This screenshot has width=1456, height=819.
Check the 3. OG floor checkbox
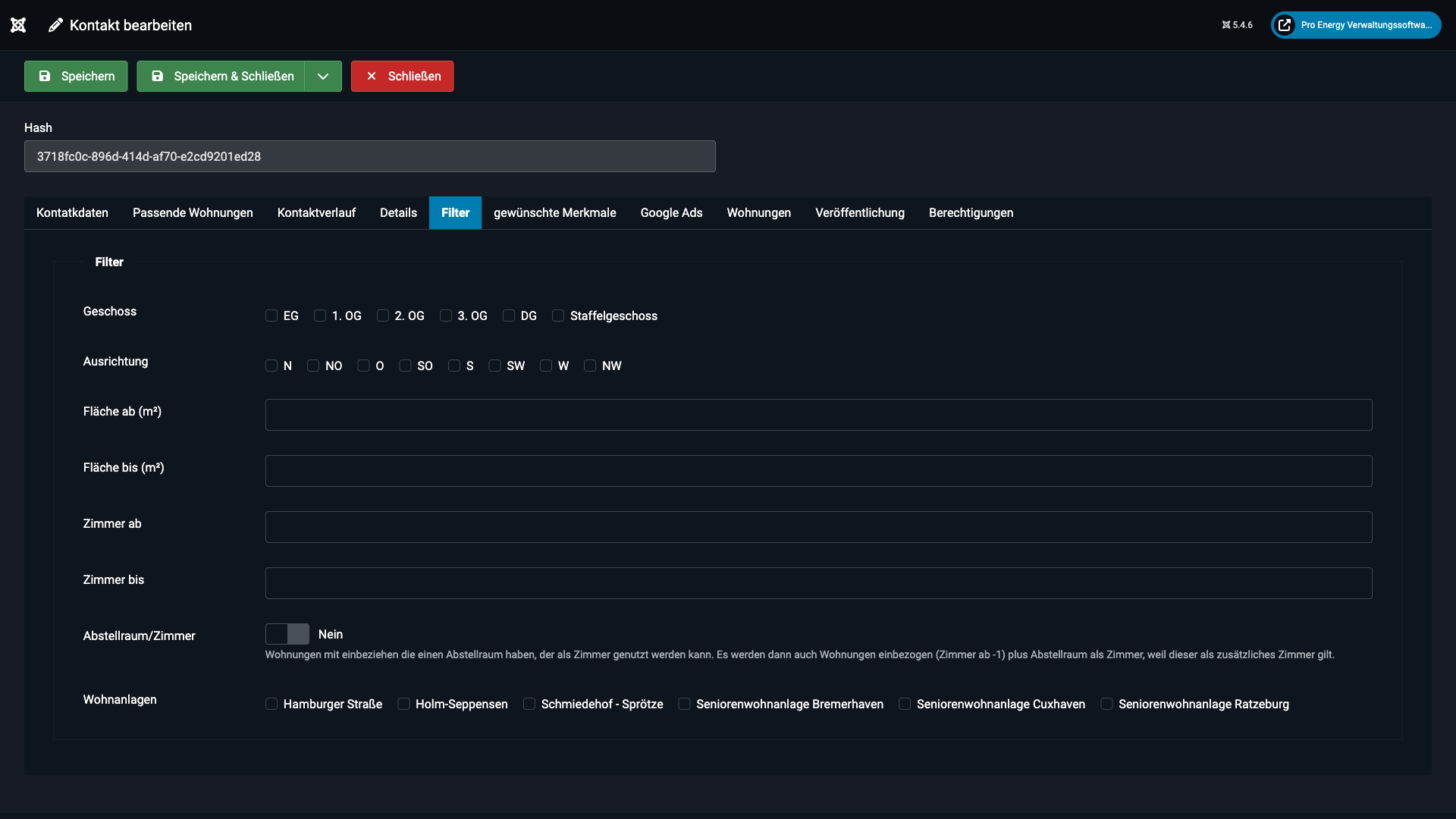tap(446, 315)
